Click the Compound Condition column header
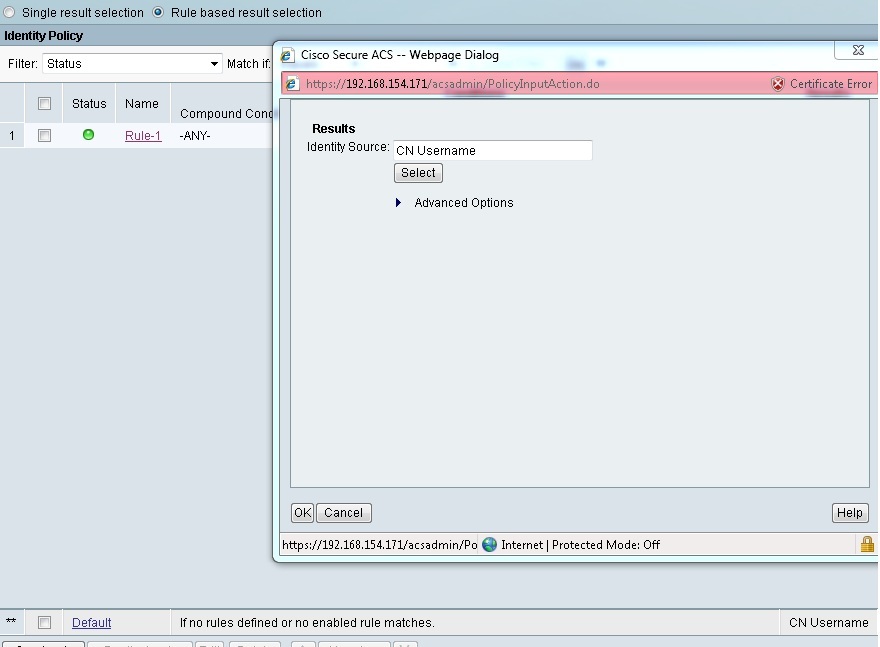This screenshot has height=647, width=880. pyautogui.click(x=226, y=113)
